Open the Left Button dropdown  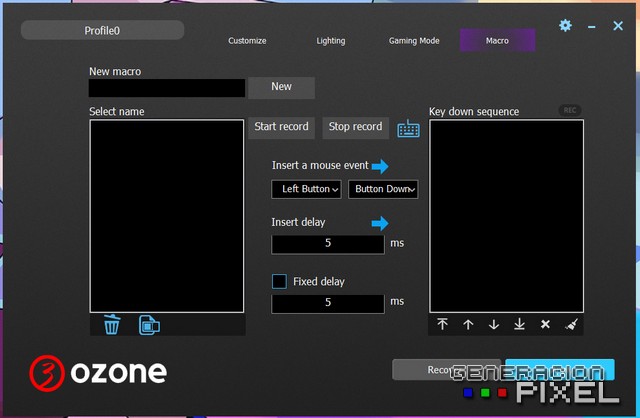(307, 189)
